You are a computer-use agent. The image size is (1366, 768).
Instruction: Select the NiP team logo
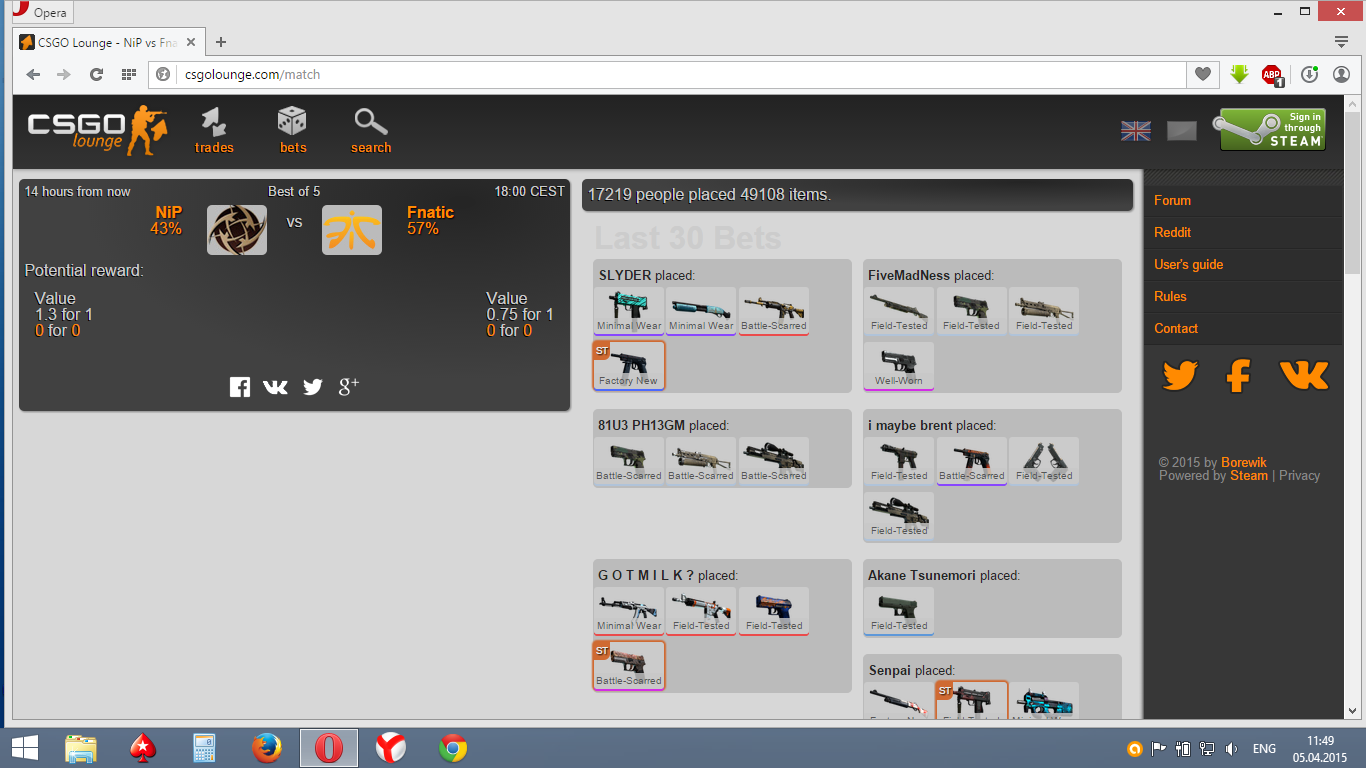tap(237, 230)
